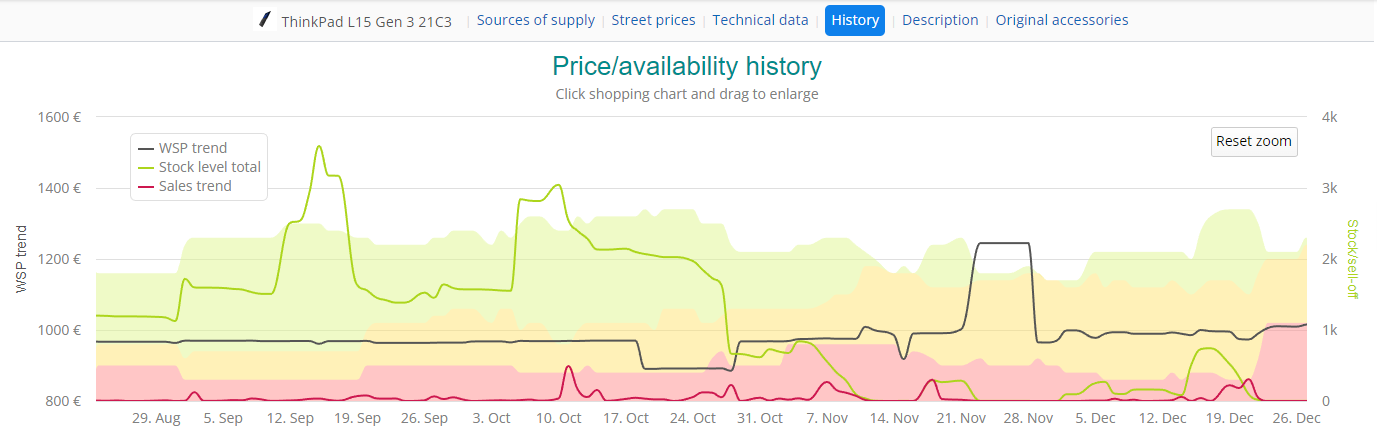The height and width of the screenshot is (442, 1377).
Task: Toggle the WSP trend legend series
Action: pos(192,148)
